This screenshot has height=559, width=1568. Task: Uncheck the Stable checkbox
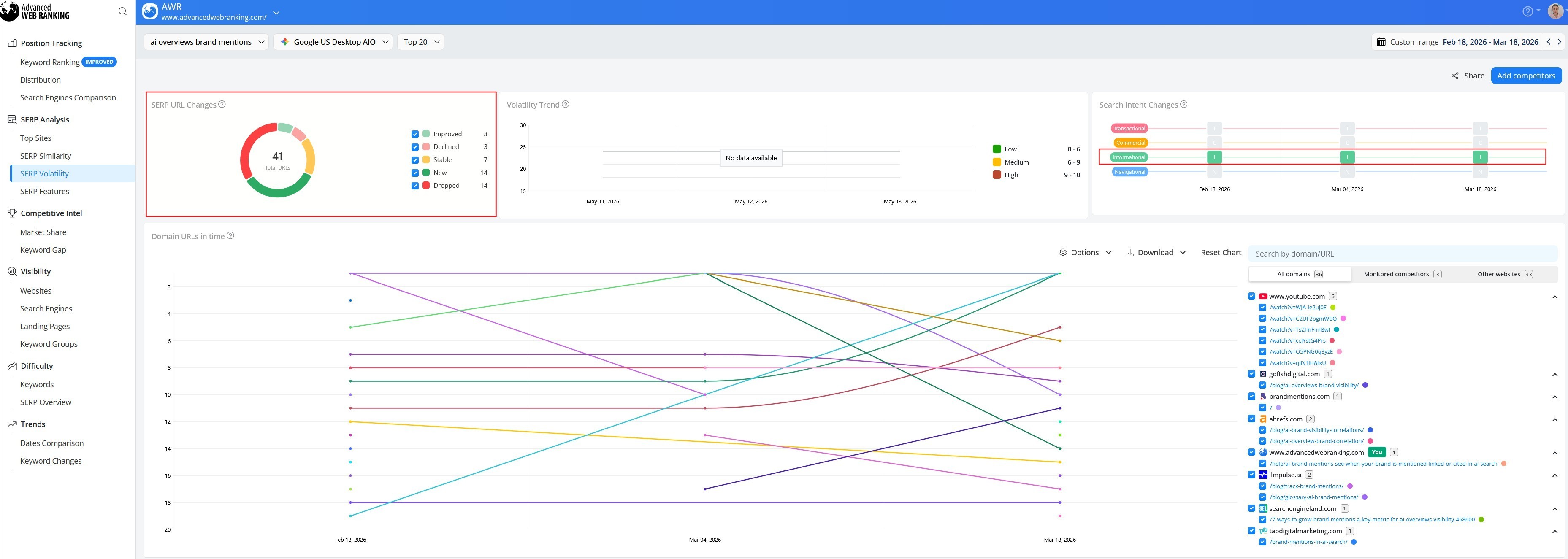tap(415, 160)
